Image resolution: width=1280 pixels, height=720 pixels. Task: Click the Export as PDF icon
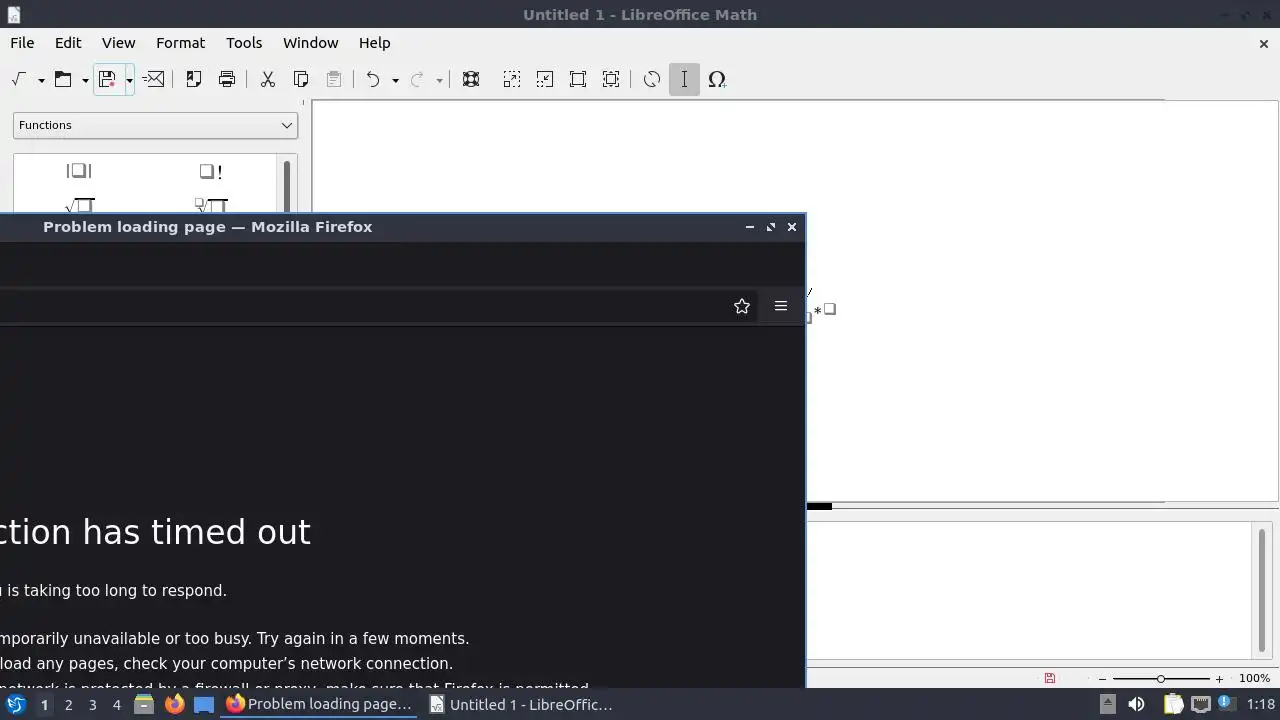[194, 79]
